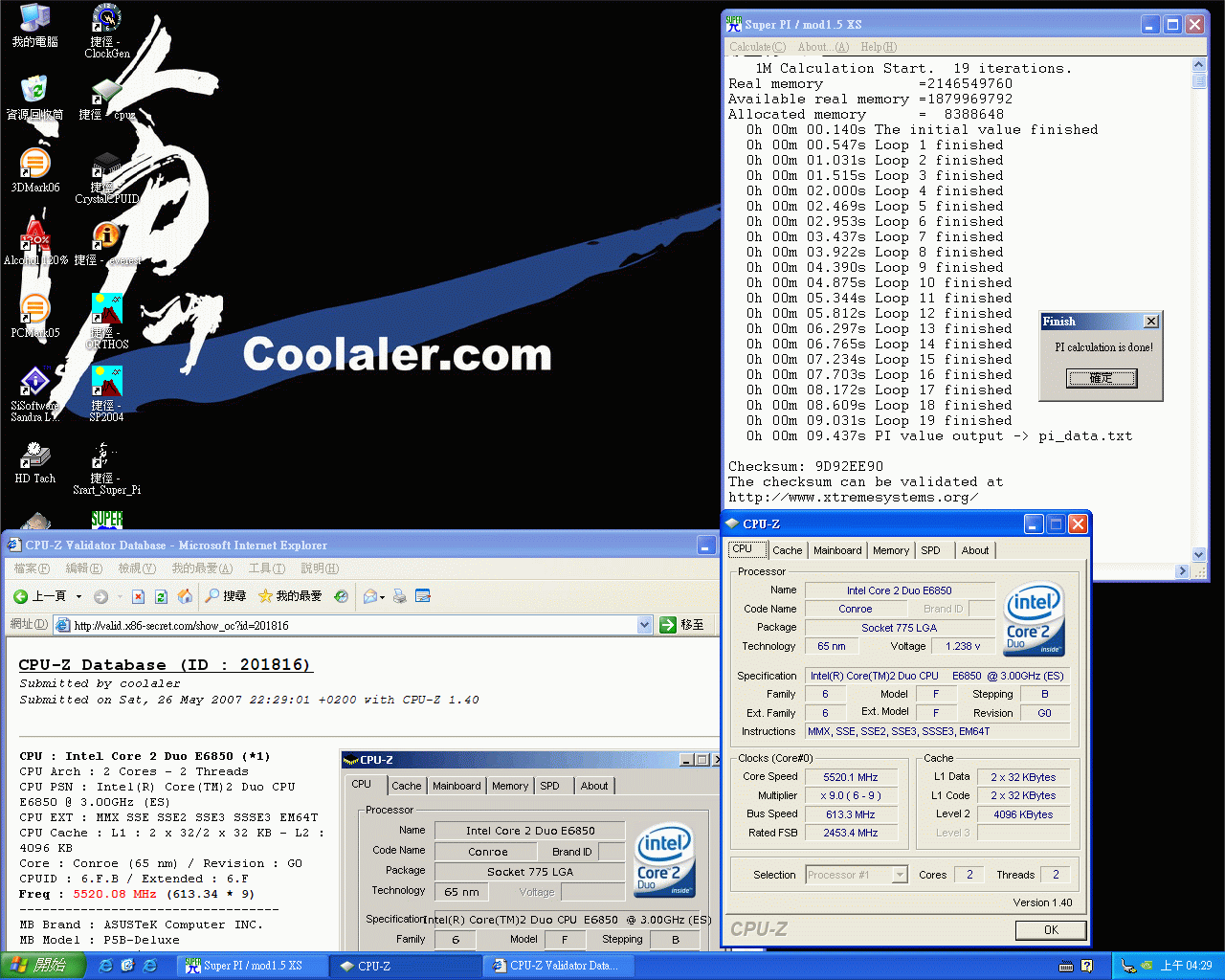The image size is (1225, 980).
Task: Click the IE History icon
Action: (341, 596)
